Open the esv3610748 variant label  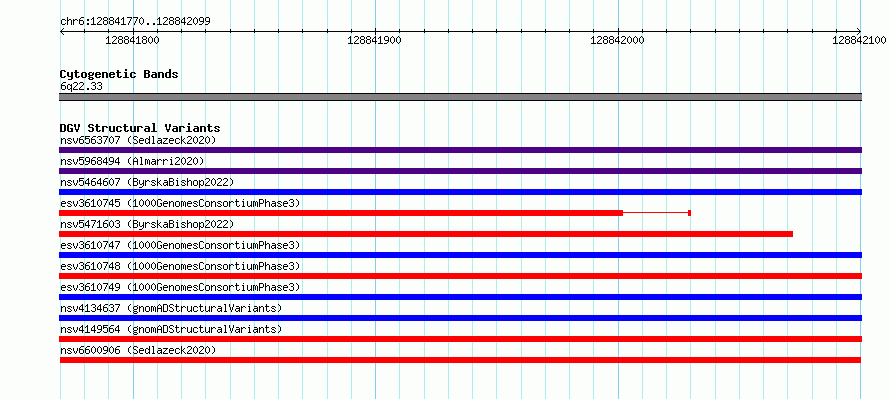(180, 266)
